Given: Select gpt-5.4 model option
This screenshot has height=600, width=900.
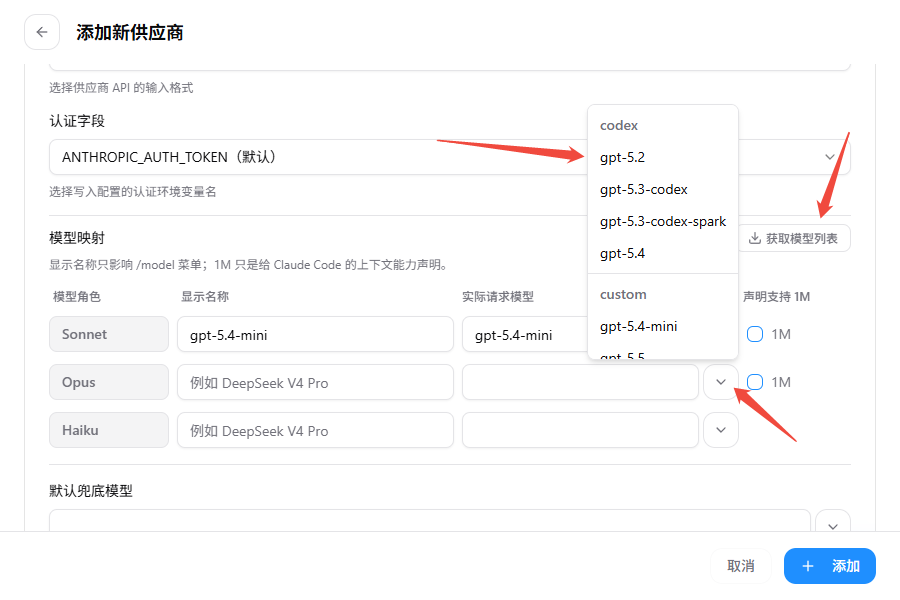Looking at the screenshot, I should (662, 254).
